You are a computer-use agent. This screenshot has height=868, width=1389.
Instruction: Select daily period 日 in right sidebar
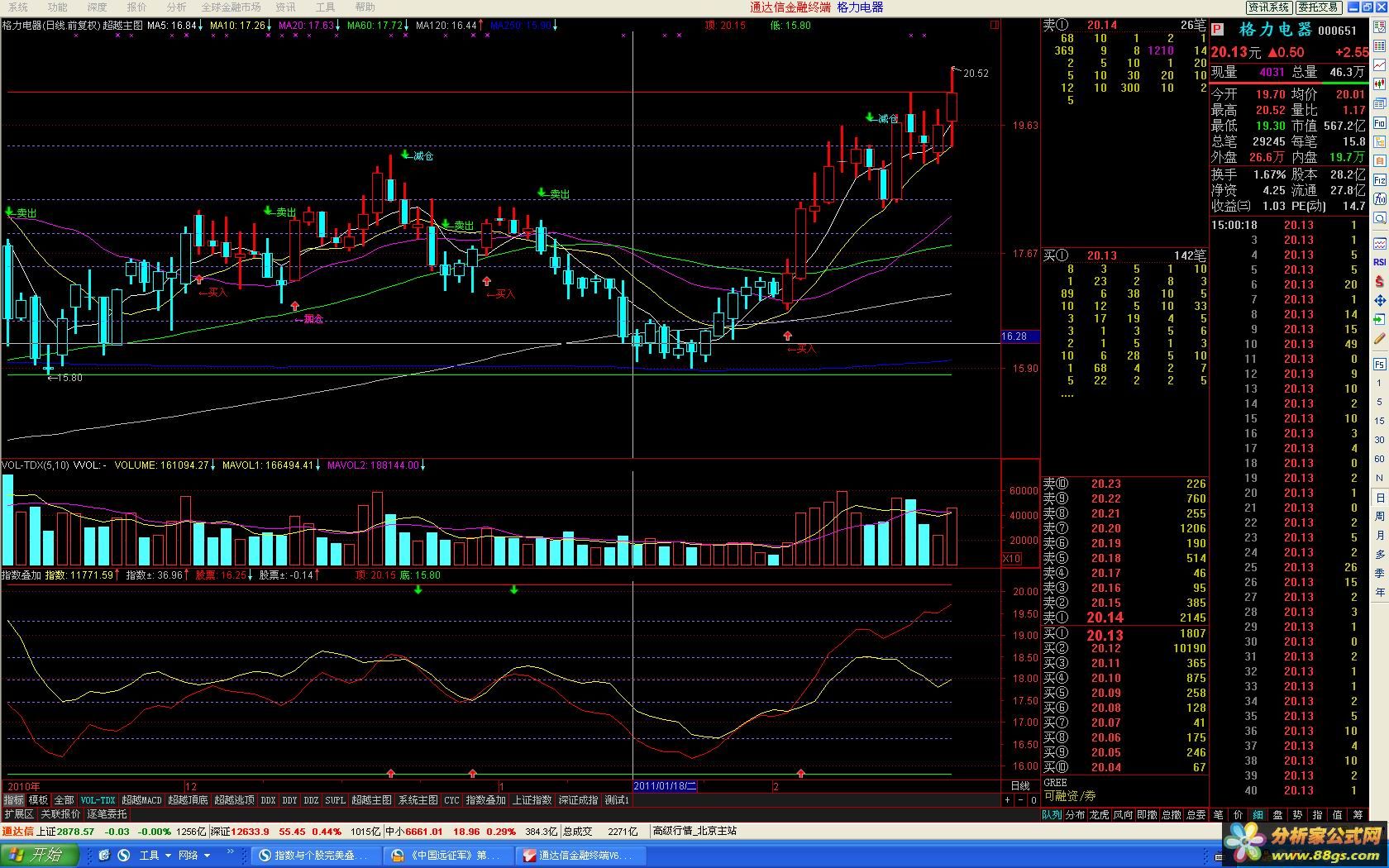point(1379,498)
